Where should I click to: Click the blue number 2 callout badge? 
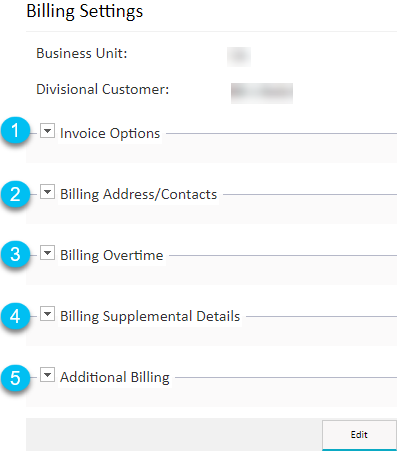tap(15, 194)
